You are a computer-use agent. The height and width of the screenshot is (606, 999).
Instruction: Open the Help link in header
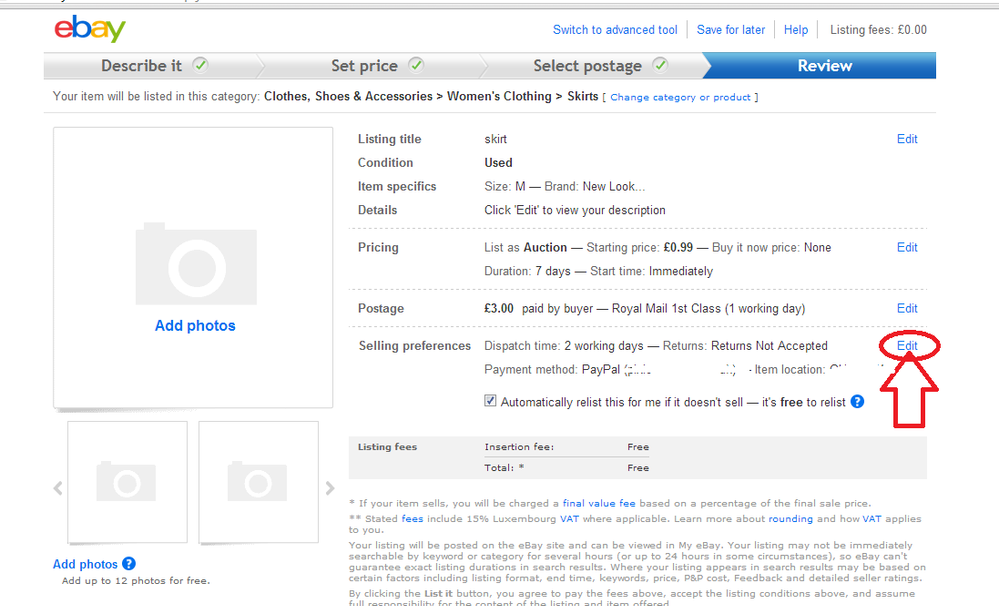[796, 30]
